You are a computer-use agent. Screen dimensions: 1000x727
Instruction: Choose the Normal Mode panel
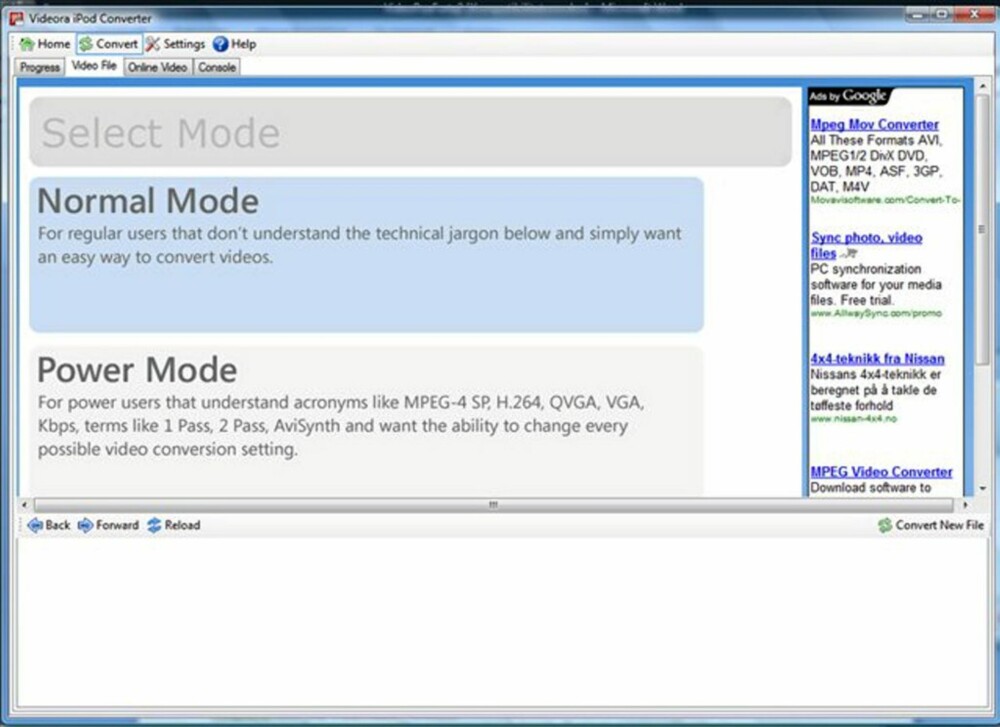367,254
